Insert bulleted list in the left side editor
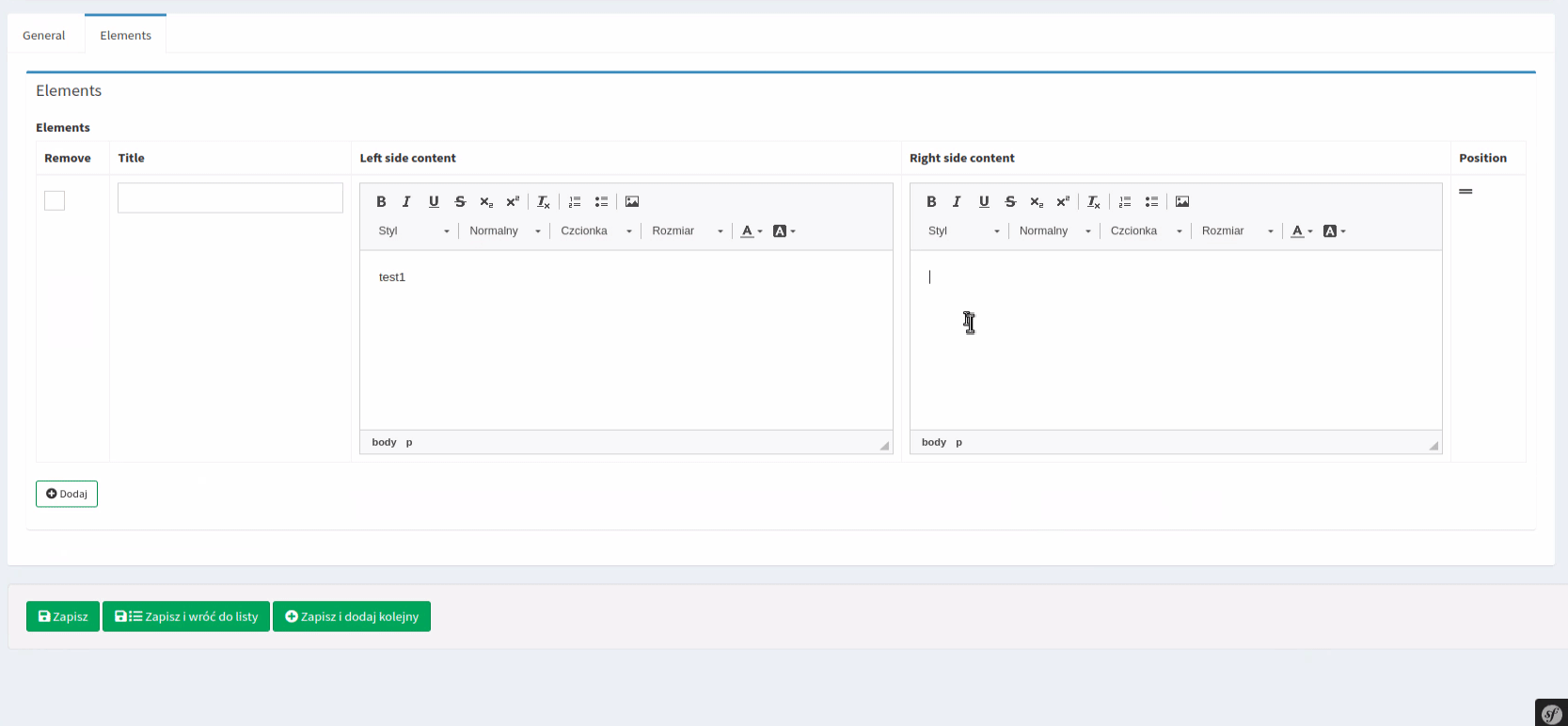Image resolution: width=1568 pixels, height=726 pixels. point(601,201)
